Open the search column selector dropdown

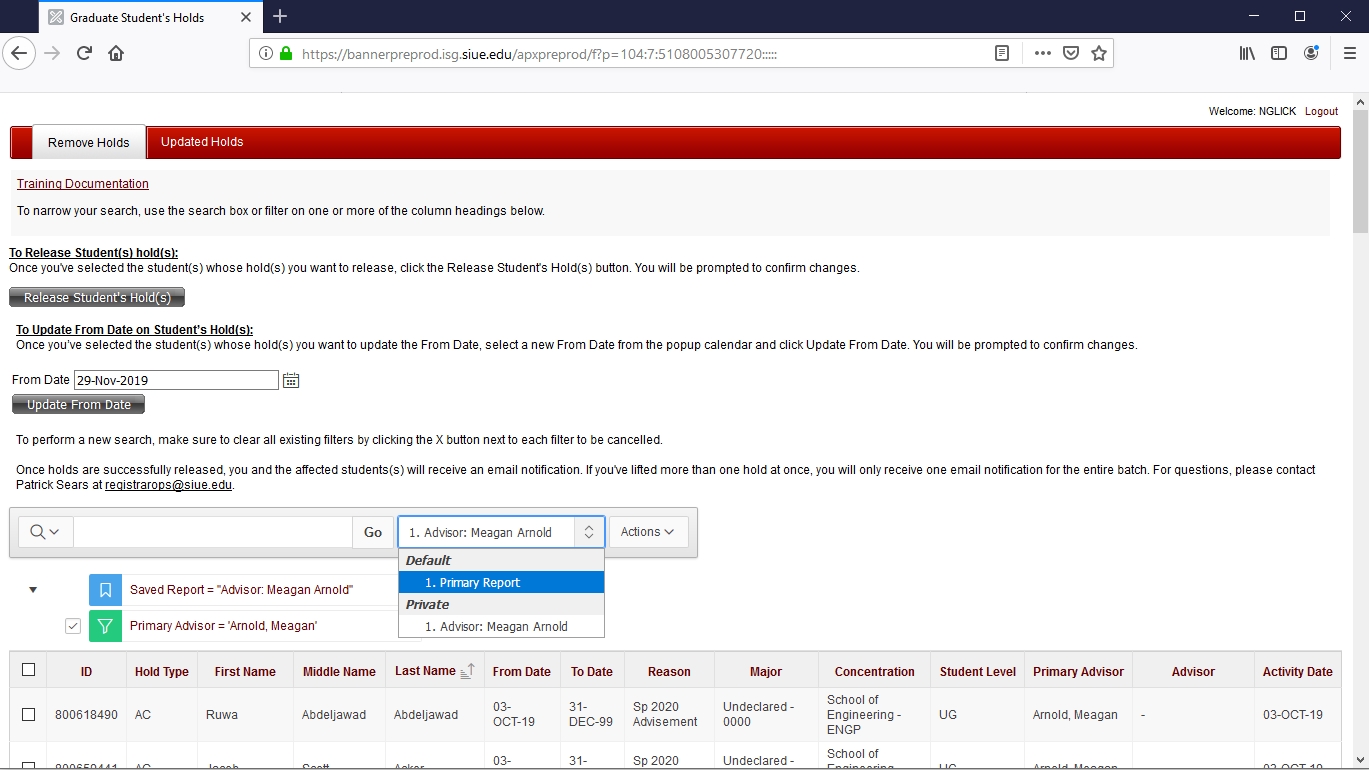pos(45,532)
